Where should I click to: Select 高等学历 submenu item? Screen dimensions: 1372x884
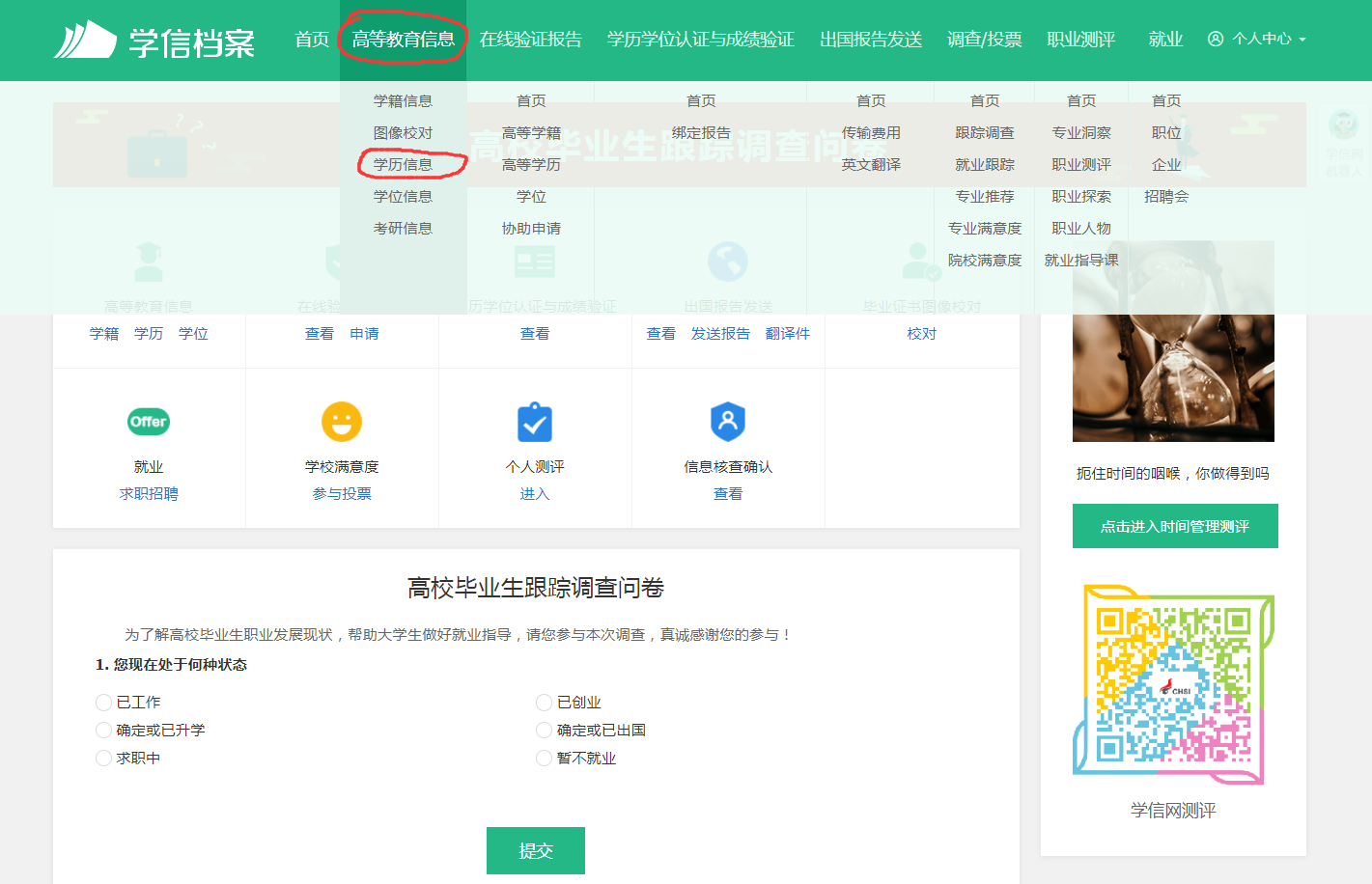click(x=531, y=164)
